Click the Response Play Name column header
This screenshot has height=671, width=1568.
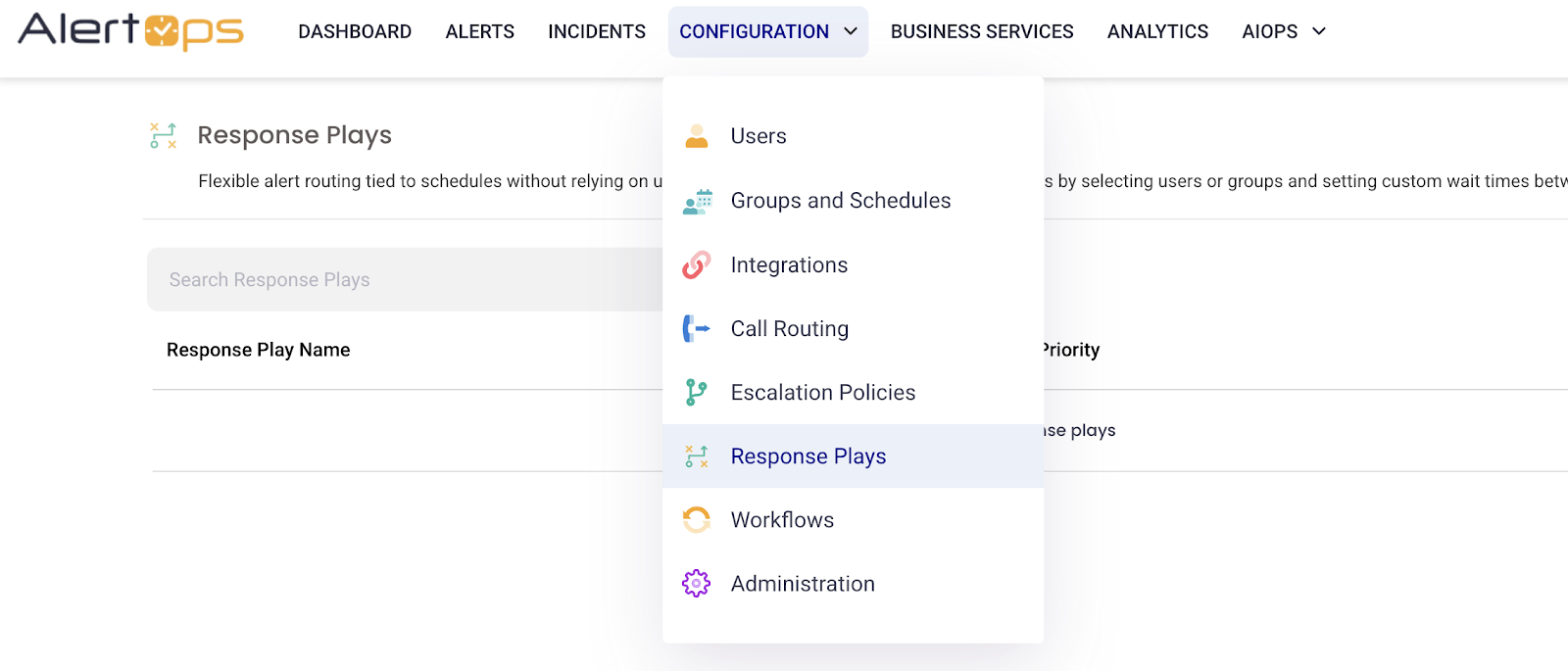[x=259, y=350]
